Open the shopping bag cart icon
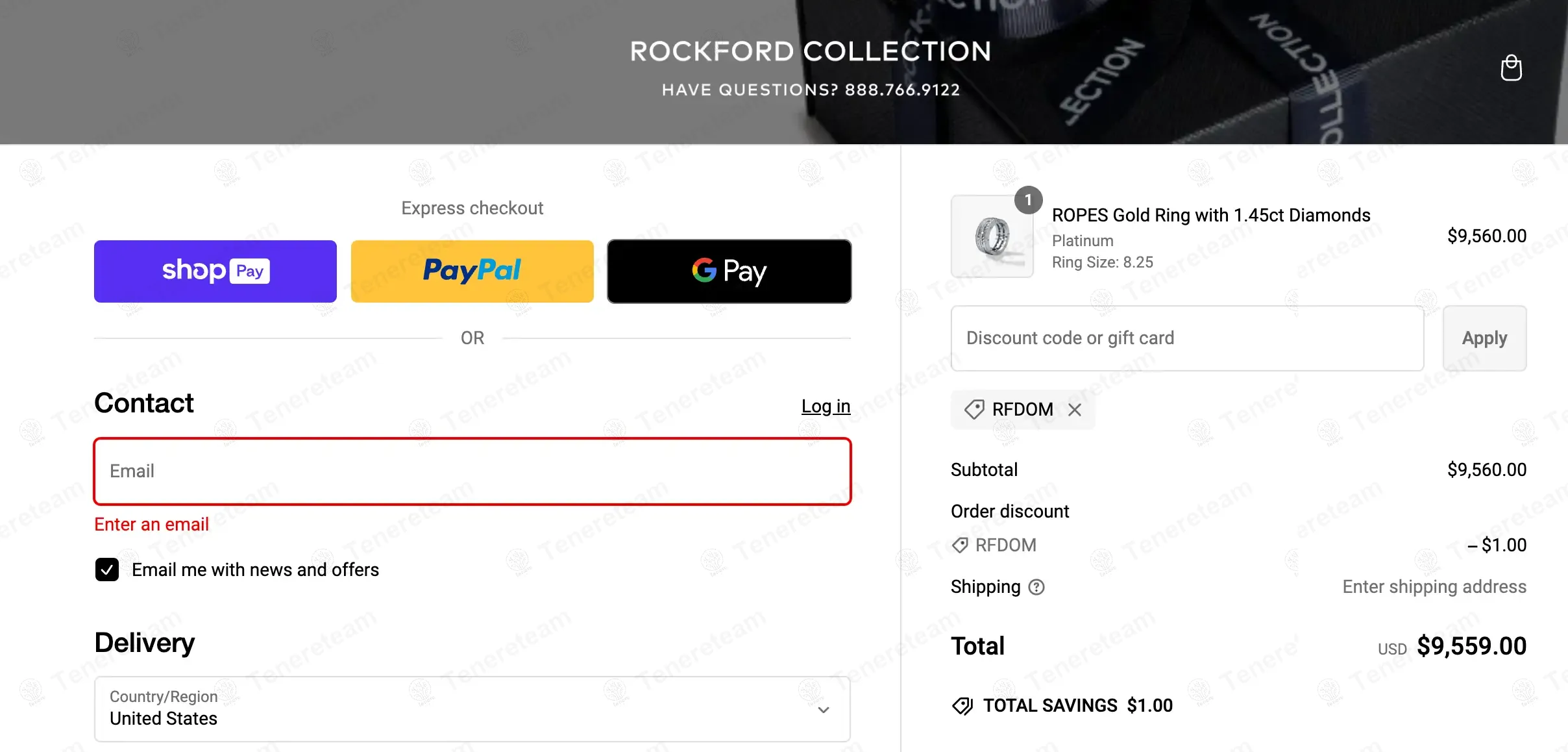The height and width of the screenshot is (752, 1568). 1511,68
